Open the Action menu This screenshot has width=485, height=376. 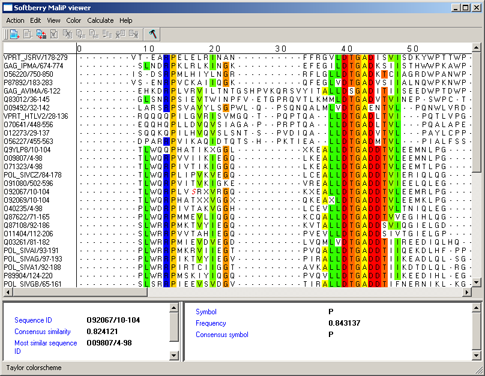pyautogui.click(x=15, y=21)
